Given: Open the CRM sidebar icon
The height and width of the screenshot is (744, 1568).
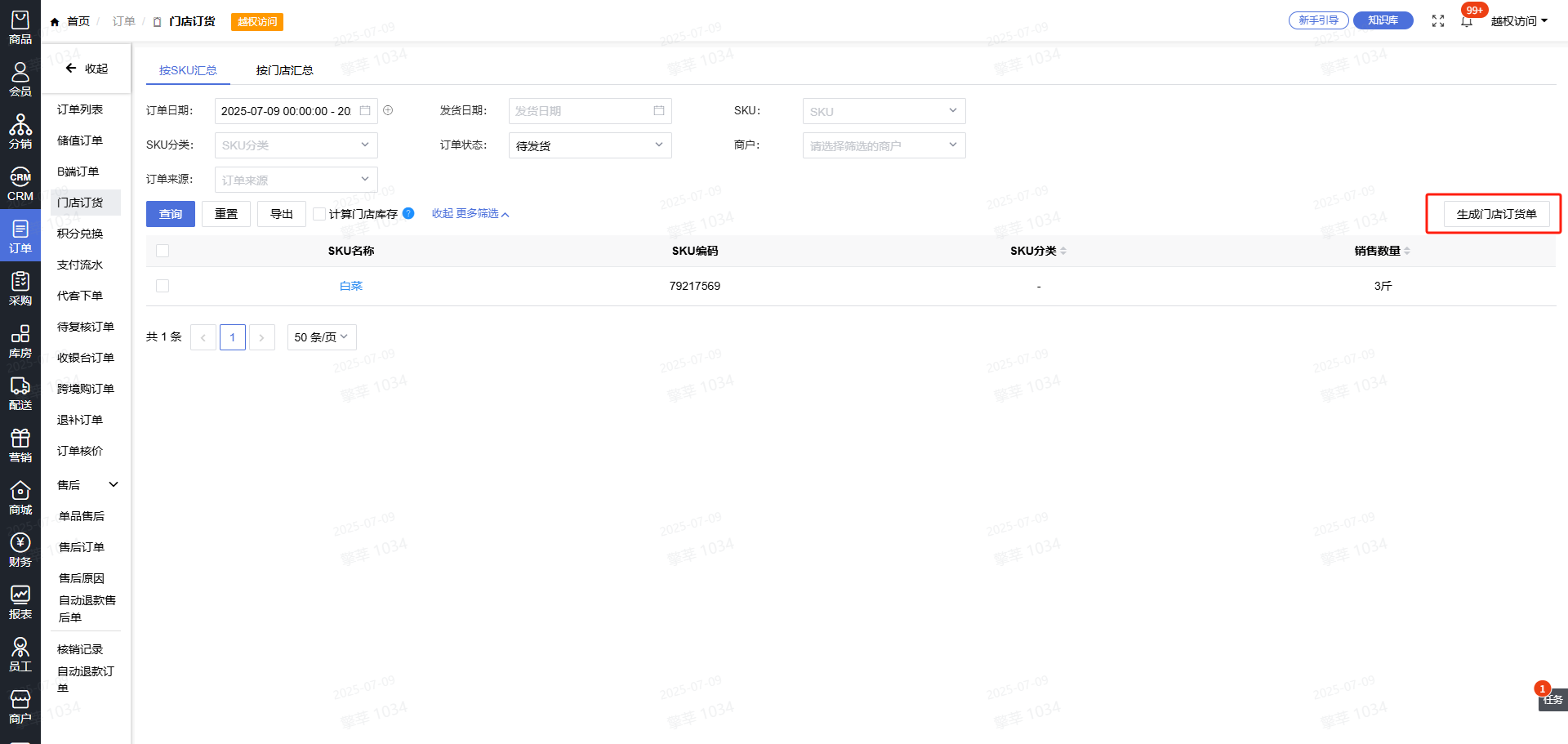Looking at the screenshot, I should [x=20, y=185].
